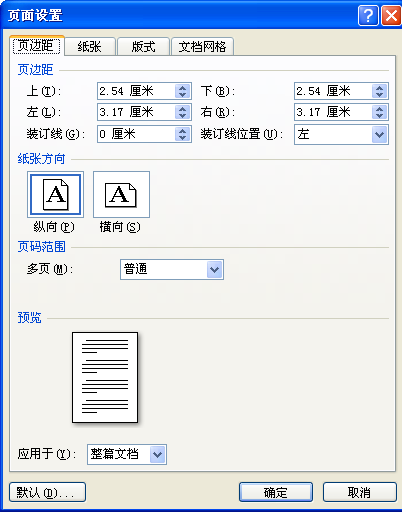Image resolution: width=402 pixels, height=512 pixels.
Task: Click the 默认 button
Action: 47,492
